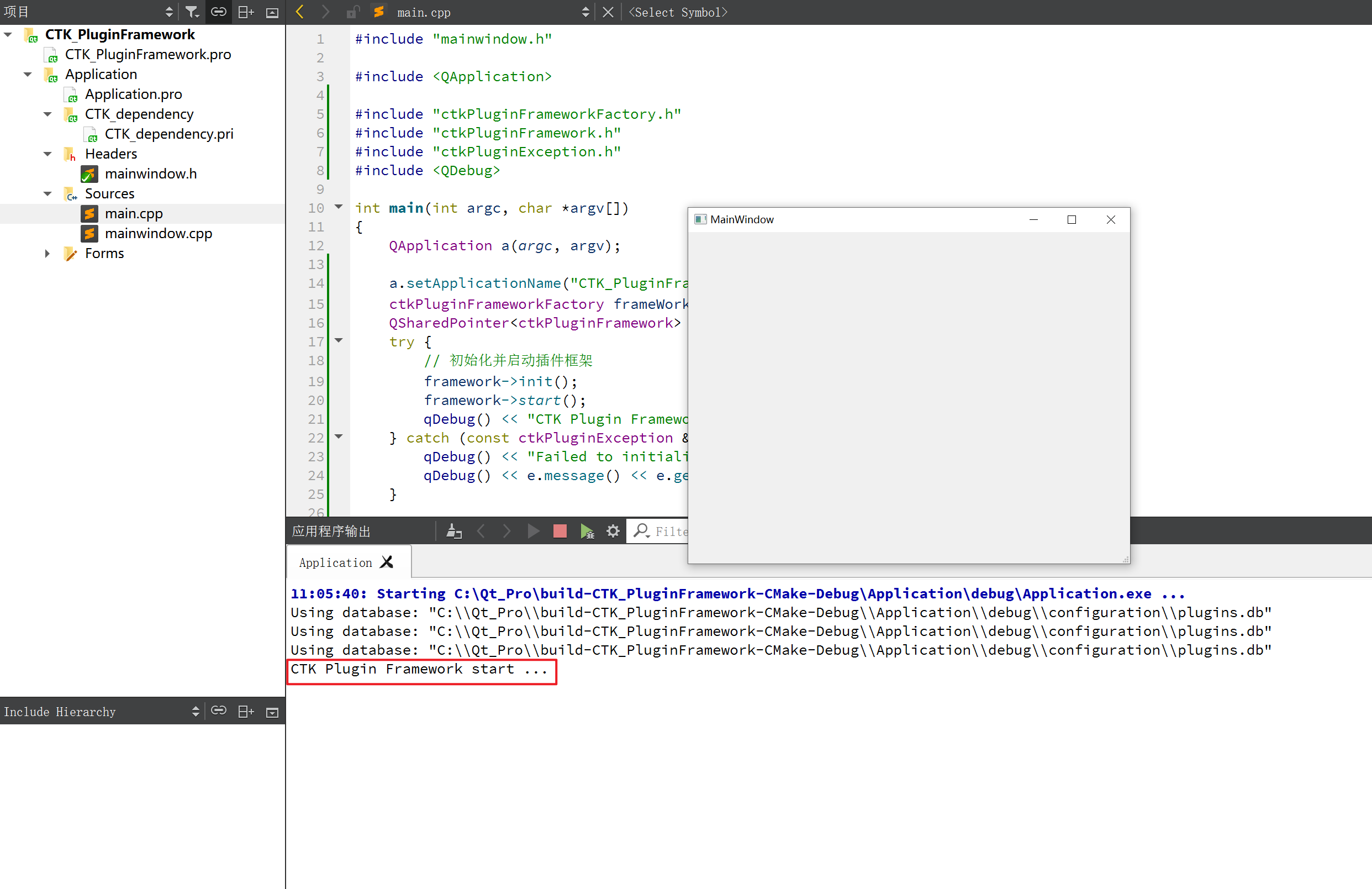
Task: Click the Filter input field in output panel
Action: 670,531
